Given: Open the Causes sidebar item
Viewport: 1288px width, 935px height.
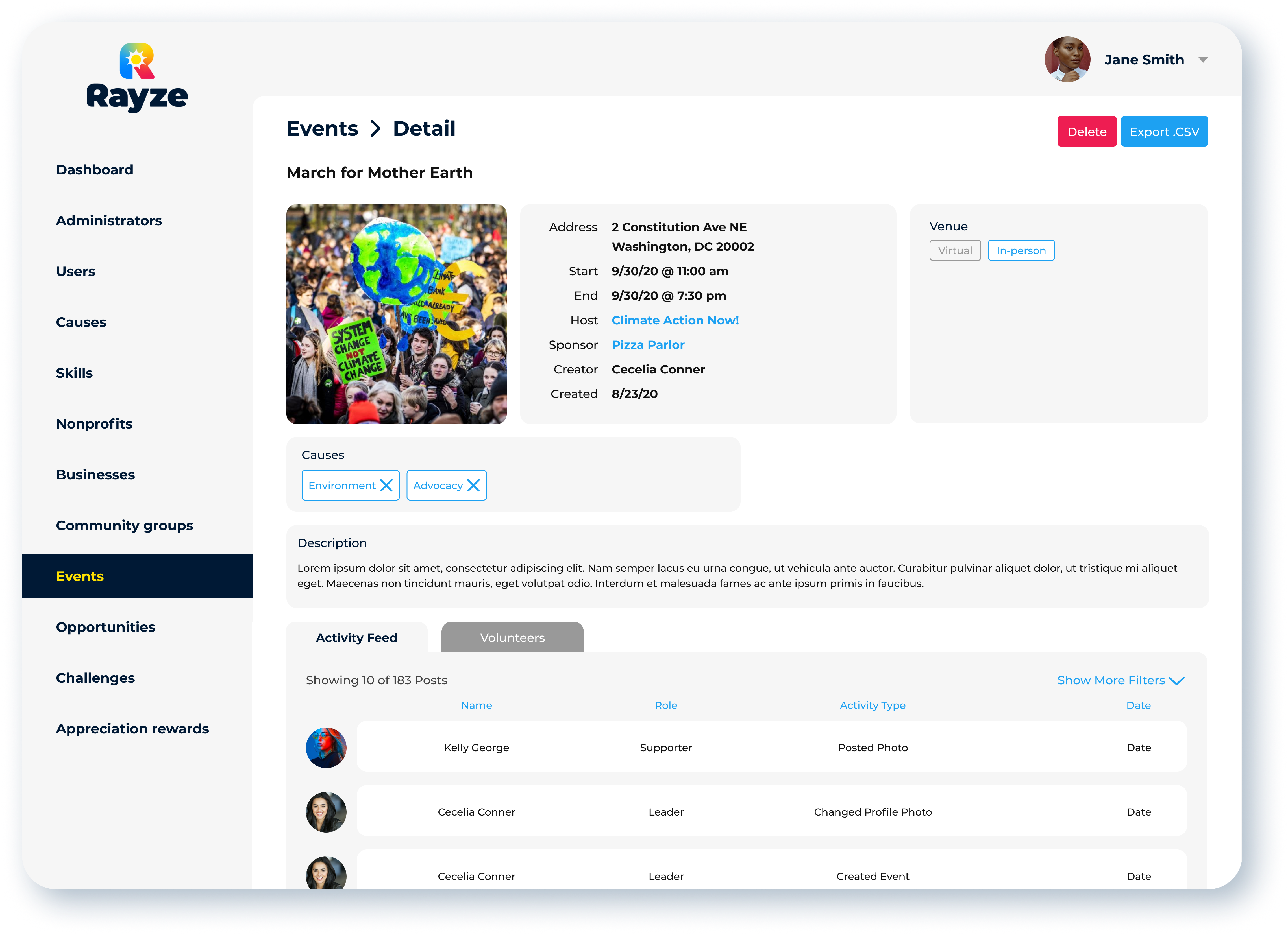Looking at the screenshot, I should coord(81,322).
